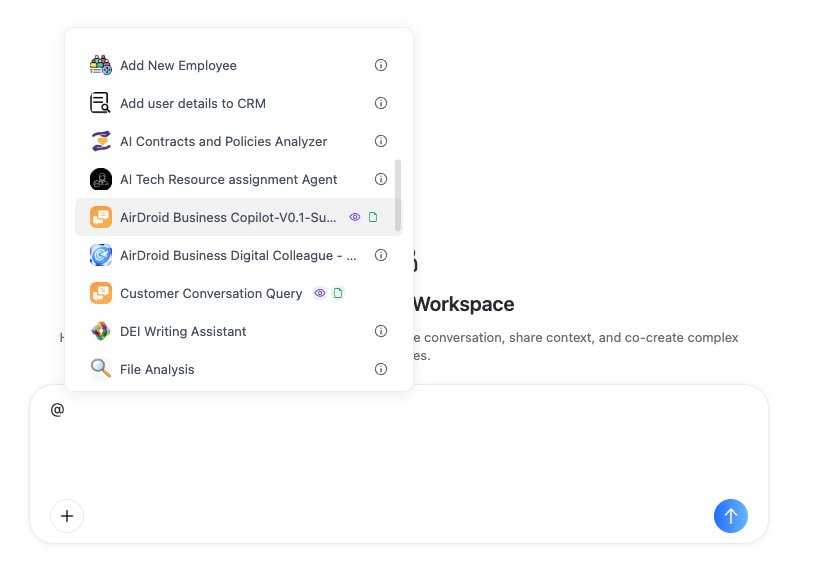Image resolution: width=817 pixels, height=566 pixels.
Task: Click the document icon on AirDroid Business Copilot
Action: click(x=373, y=217)
